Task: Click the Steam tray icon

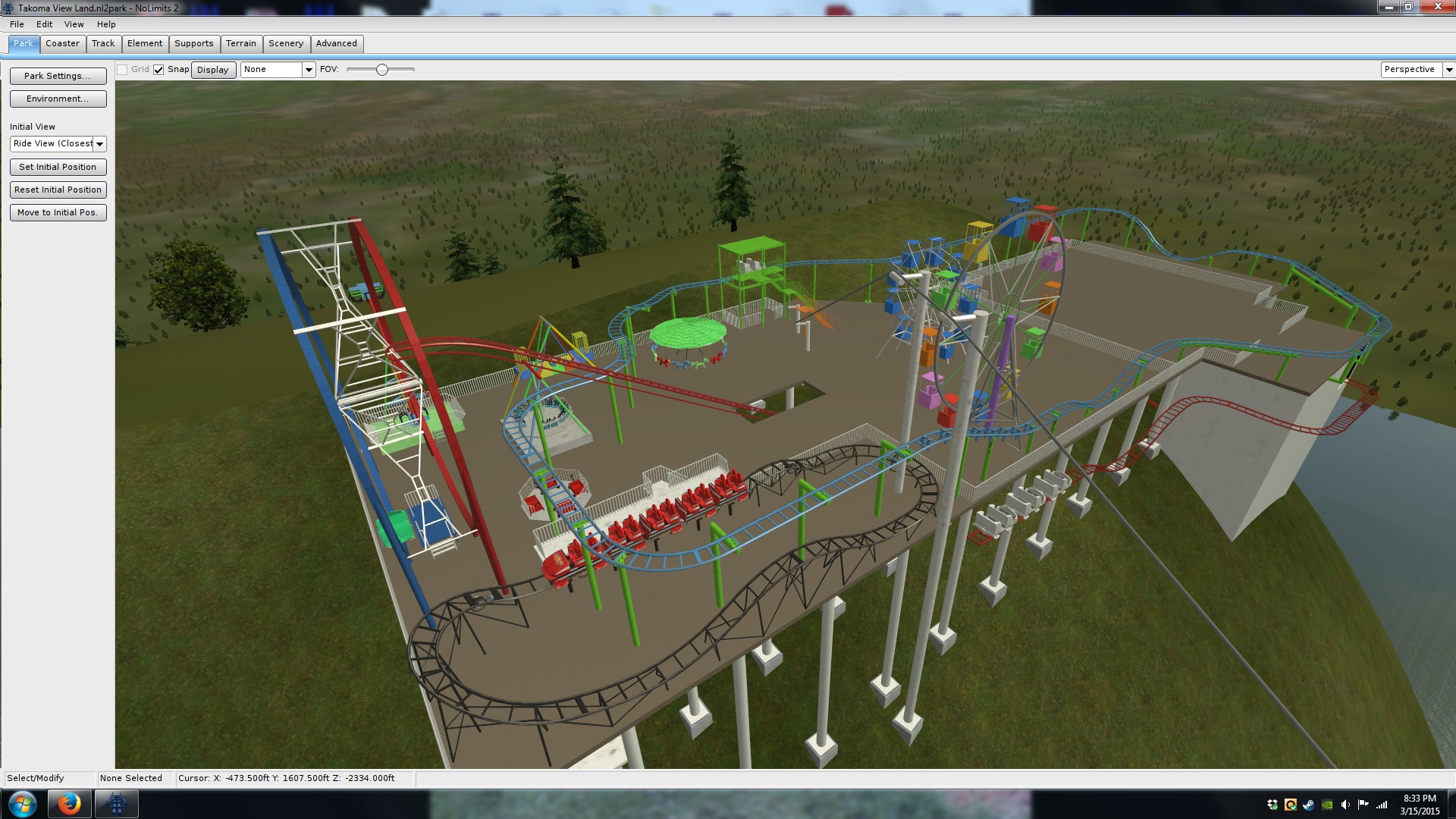Action: [x=1309, y=805]
